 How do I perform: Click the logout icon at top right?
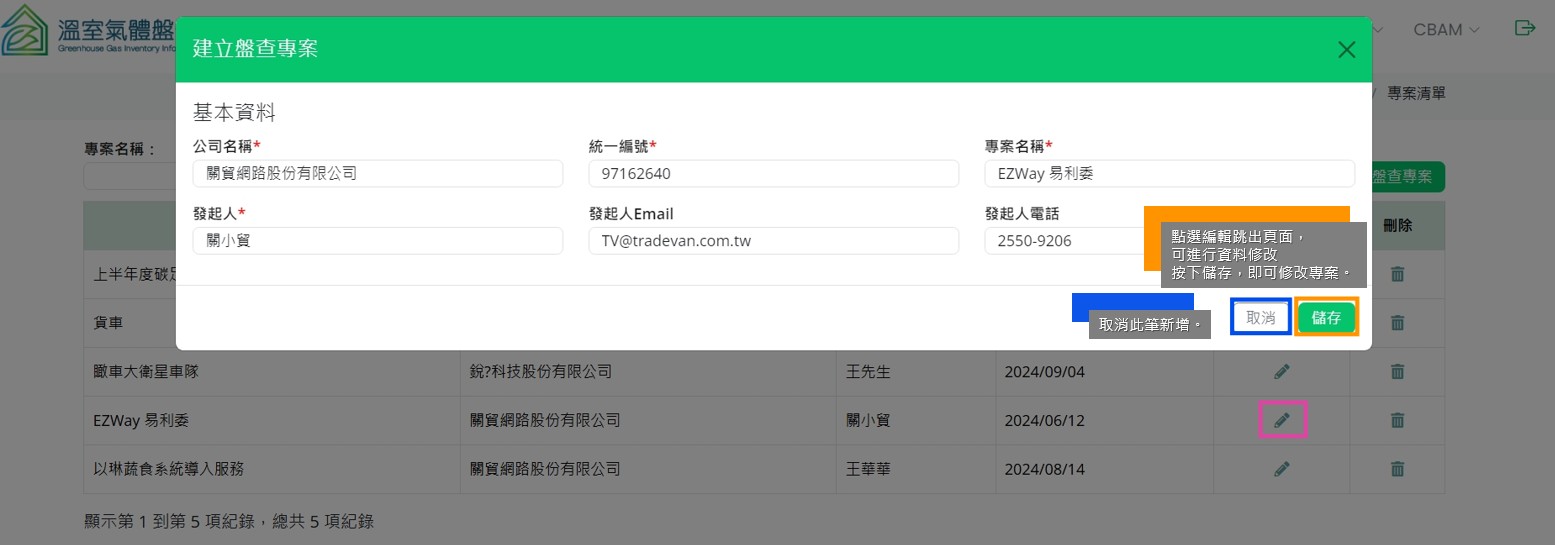pos(1525,29)
